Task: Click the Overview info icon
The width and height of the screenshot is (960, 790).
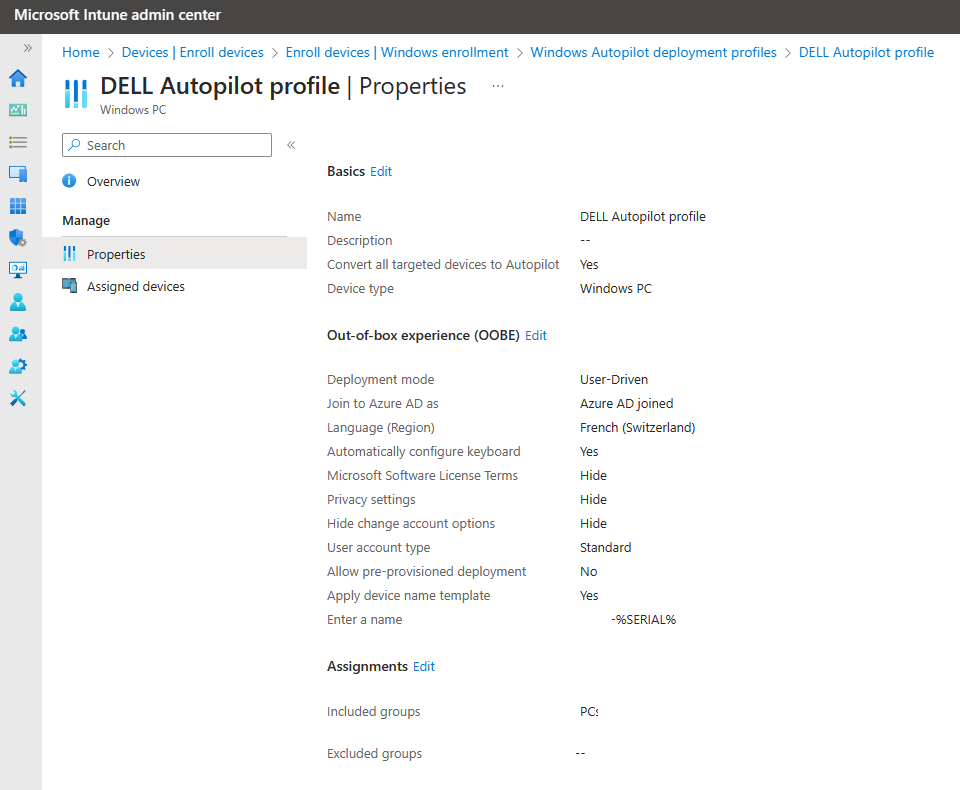Action: click(x=69, y=181)
